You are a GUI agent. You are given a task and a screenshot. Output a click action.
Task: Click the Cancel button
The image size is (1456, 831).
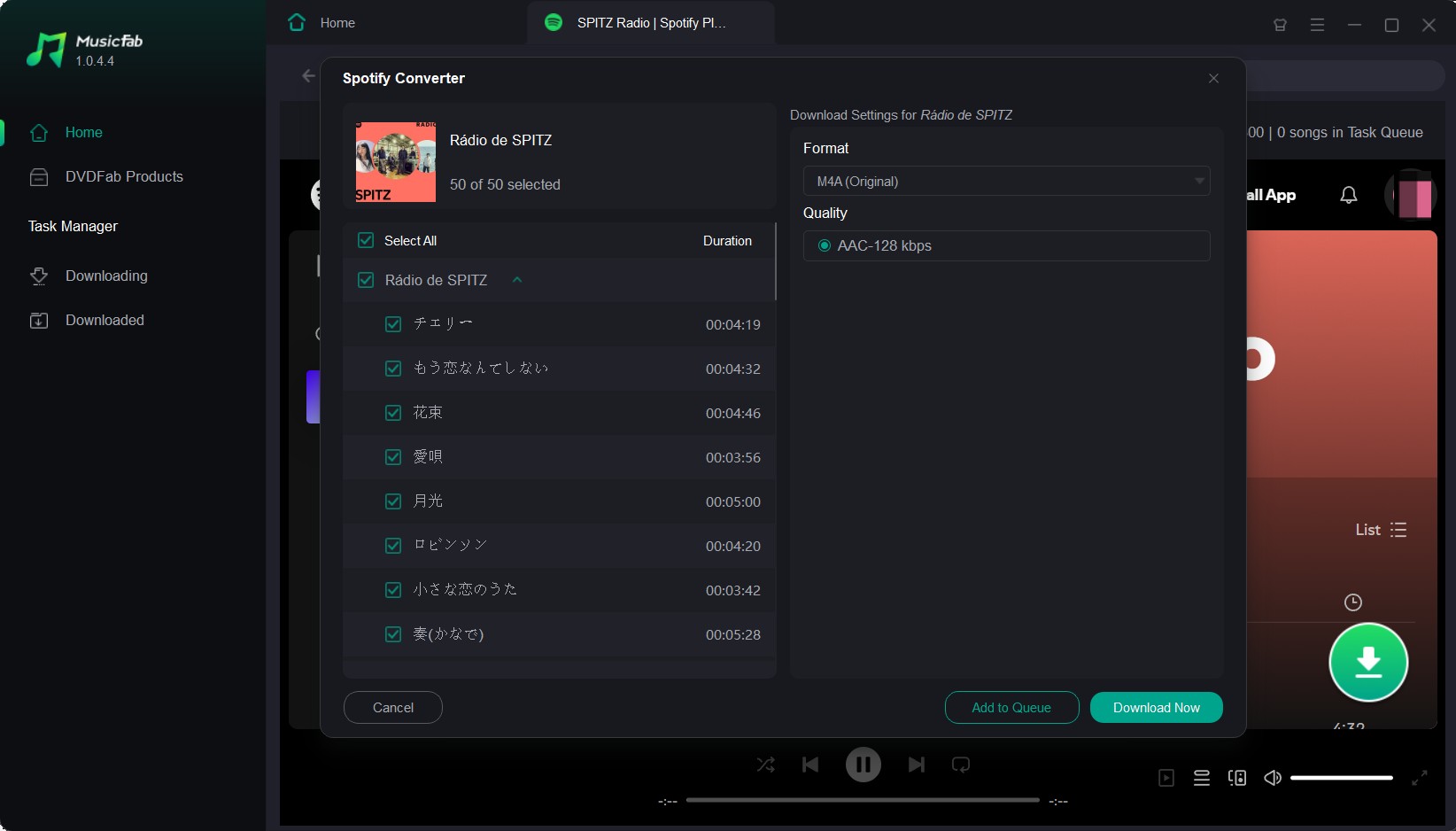click(392, 707)
